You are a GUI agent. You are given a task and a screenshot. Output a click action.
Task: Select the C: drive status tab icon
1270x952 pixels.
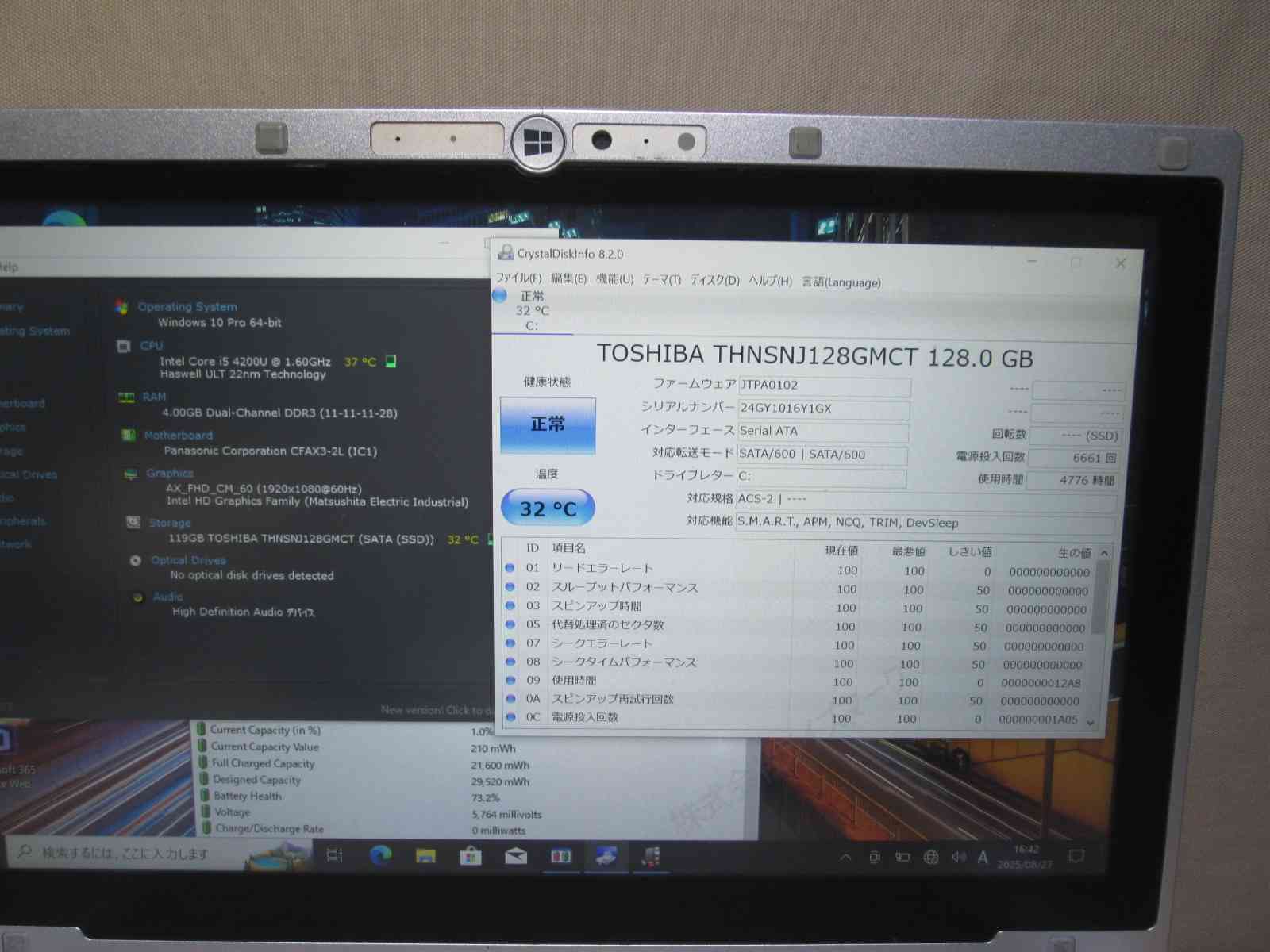(500, 296)
